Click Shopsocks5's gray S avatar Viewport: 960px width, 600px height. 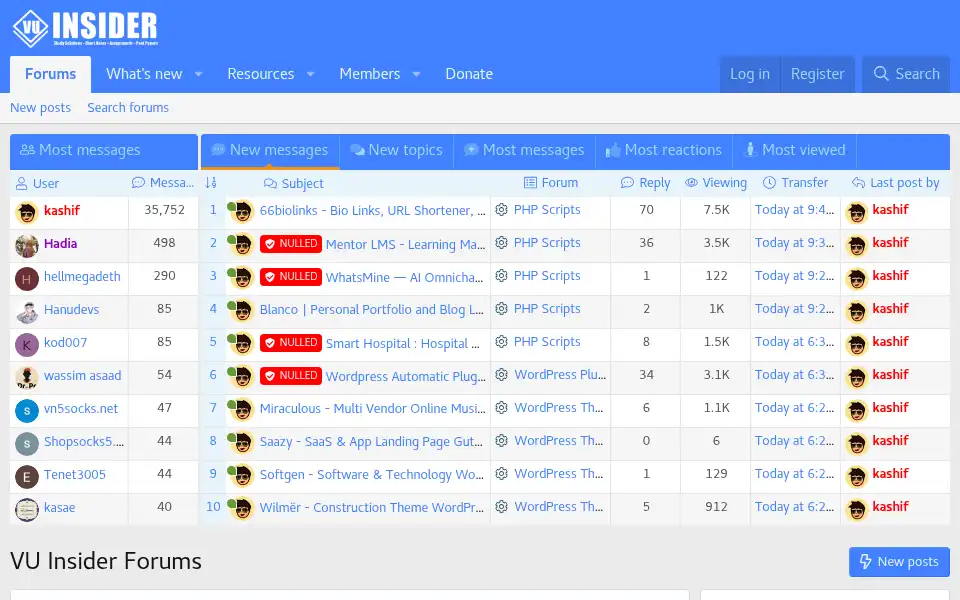[x=26, y=444]
